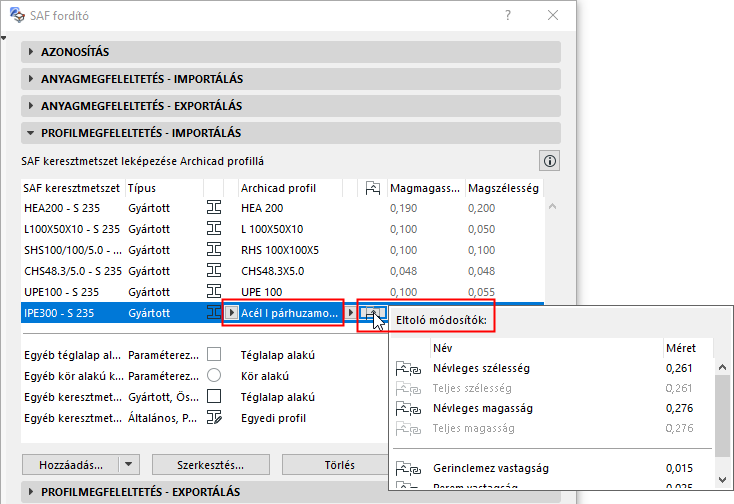Click the offset modifiers icon in the IPE300 row
The height and width of the screenshot is (504, 734).
pos(373,312)
